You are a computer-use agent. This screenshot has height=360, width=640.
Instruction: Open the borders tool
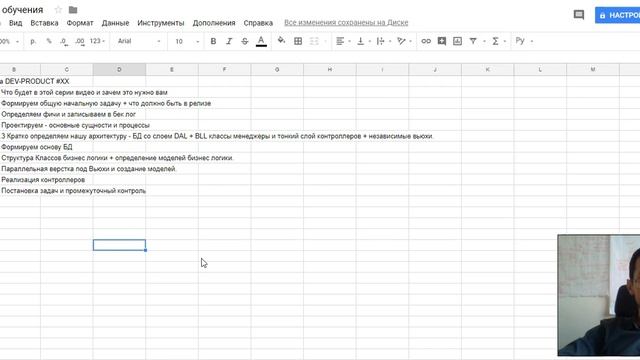click(298, 41)
